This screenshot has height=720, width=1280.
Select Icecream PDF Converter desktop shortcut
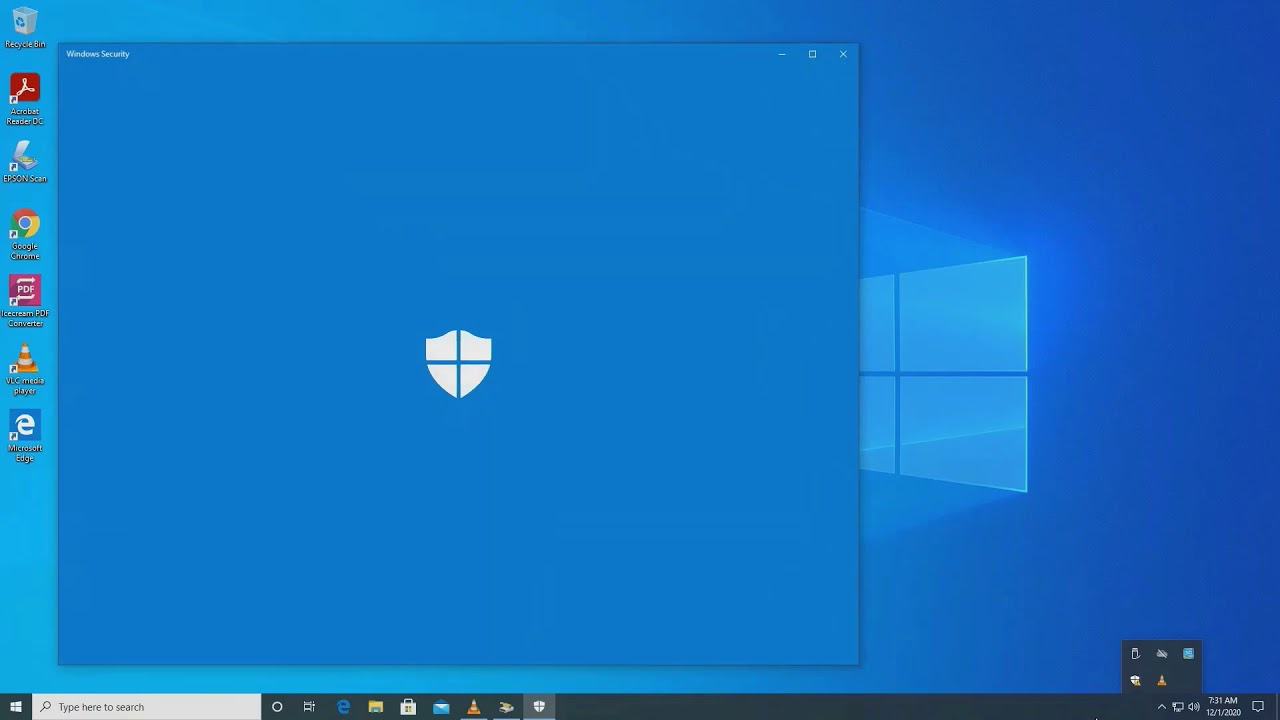coord(25,302)
